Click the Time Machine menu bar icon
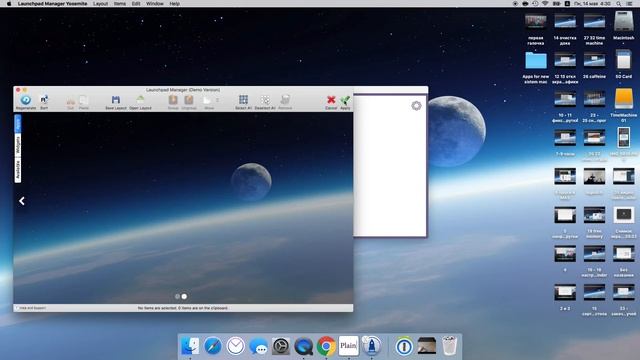The height and width of the screenshot is (360, 640). pos(535,4)
